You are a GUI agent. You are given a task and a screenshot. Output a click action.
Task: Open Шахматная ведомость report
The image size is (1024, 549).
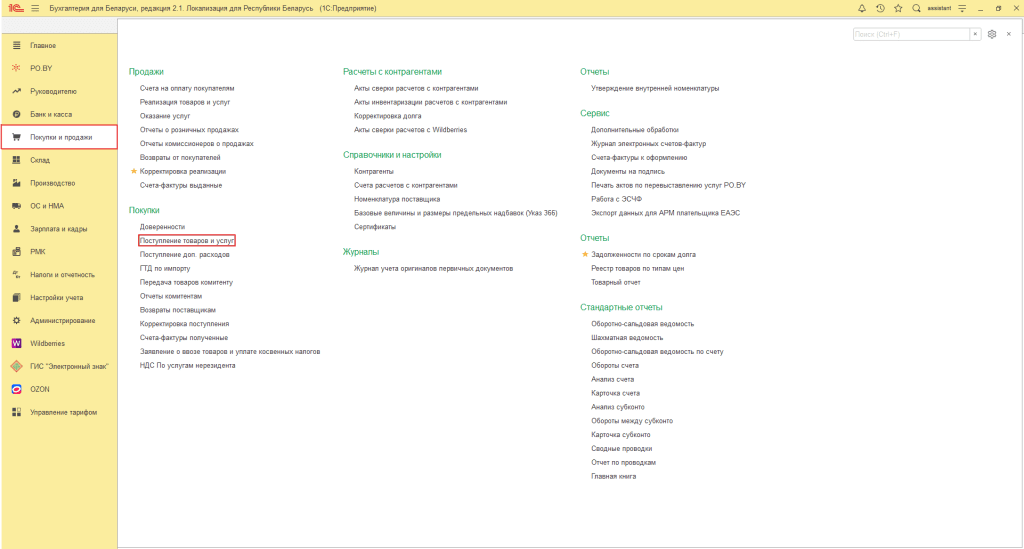click(x=627, y=337)
